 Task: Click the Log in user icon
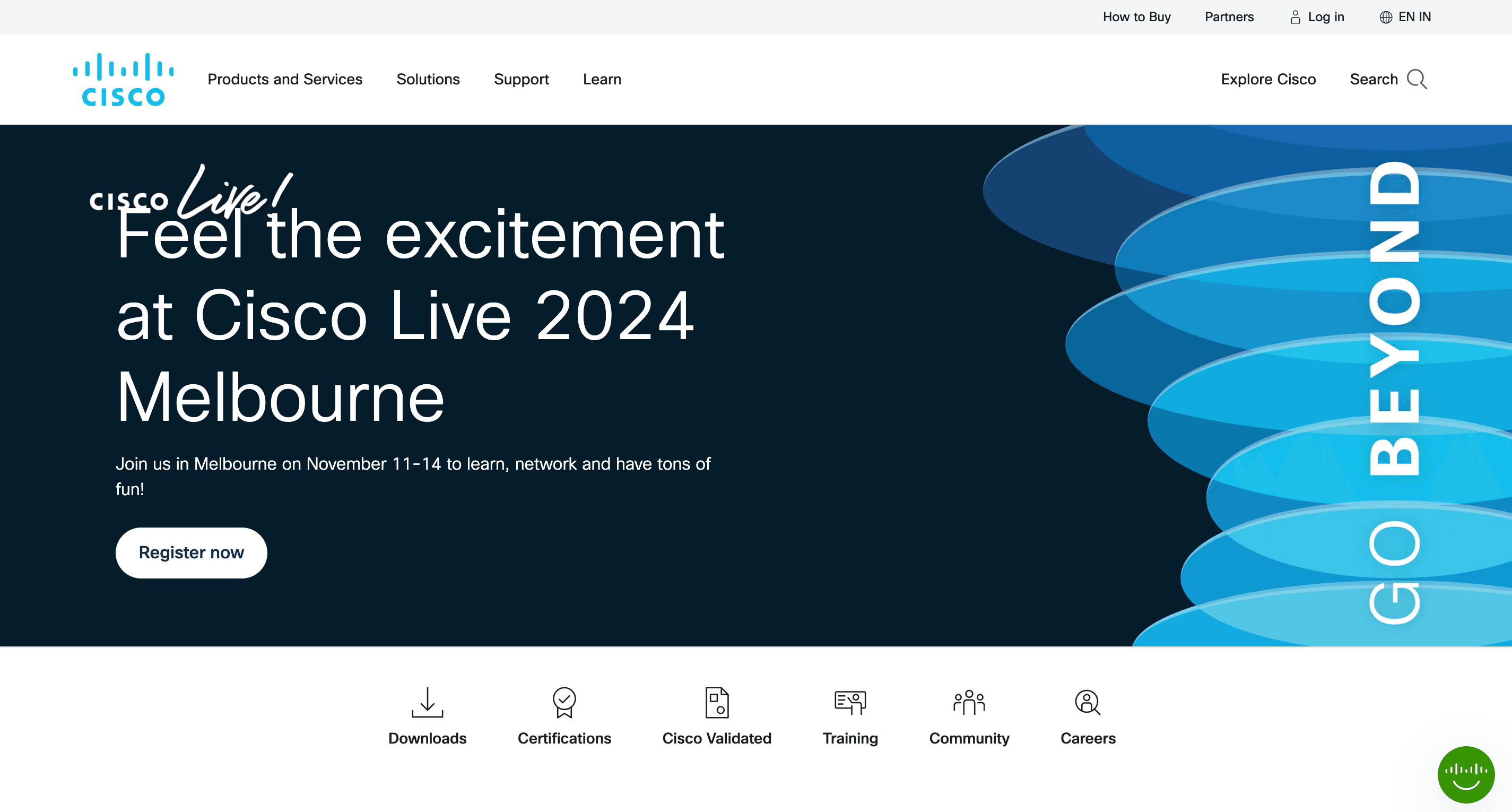[1295, 17]
